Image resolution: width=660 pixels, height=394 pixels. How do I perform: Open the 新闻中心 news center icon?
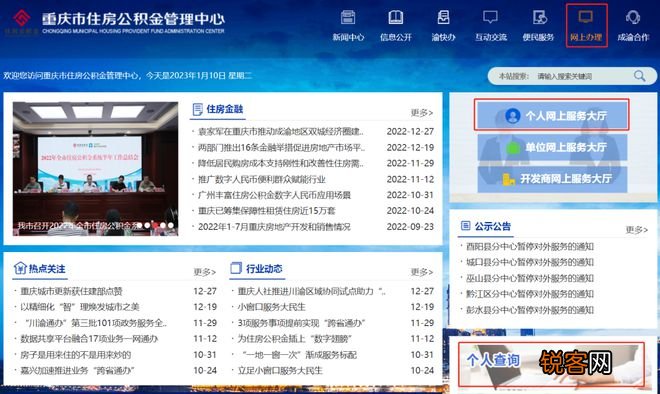tap(348, 18)
